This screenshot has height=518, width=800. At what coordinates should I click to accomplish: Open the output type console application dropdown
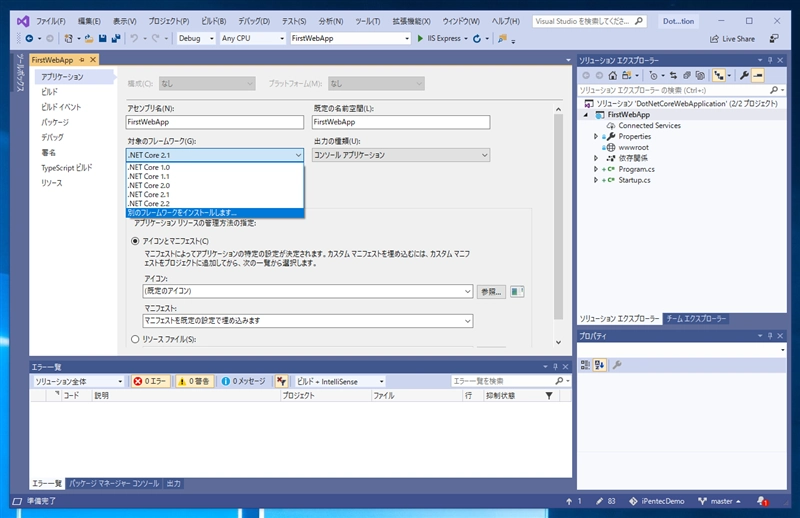pos(401,155)
